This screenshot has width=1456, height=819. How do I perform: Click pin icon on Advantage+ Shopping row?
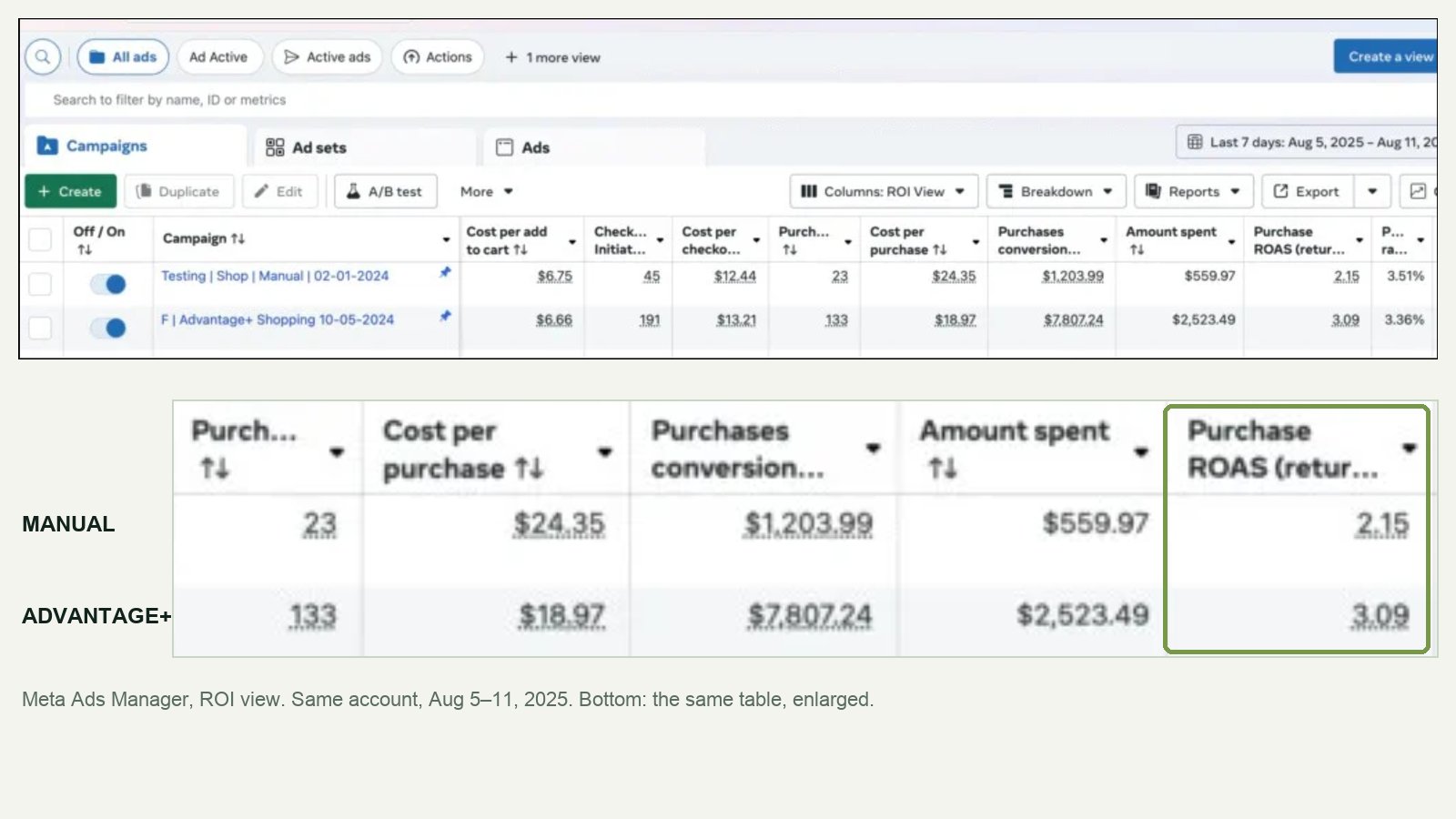click(x=445, y=316)
